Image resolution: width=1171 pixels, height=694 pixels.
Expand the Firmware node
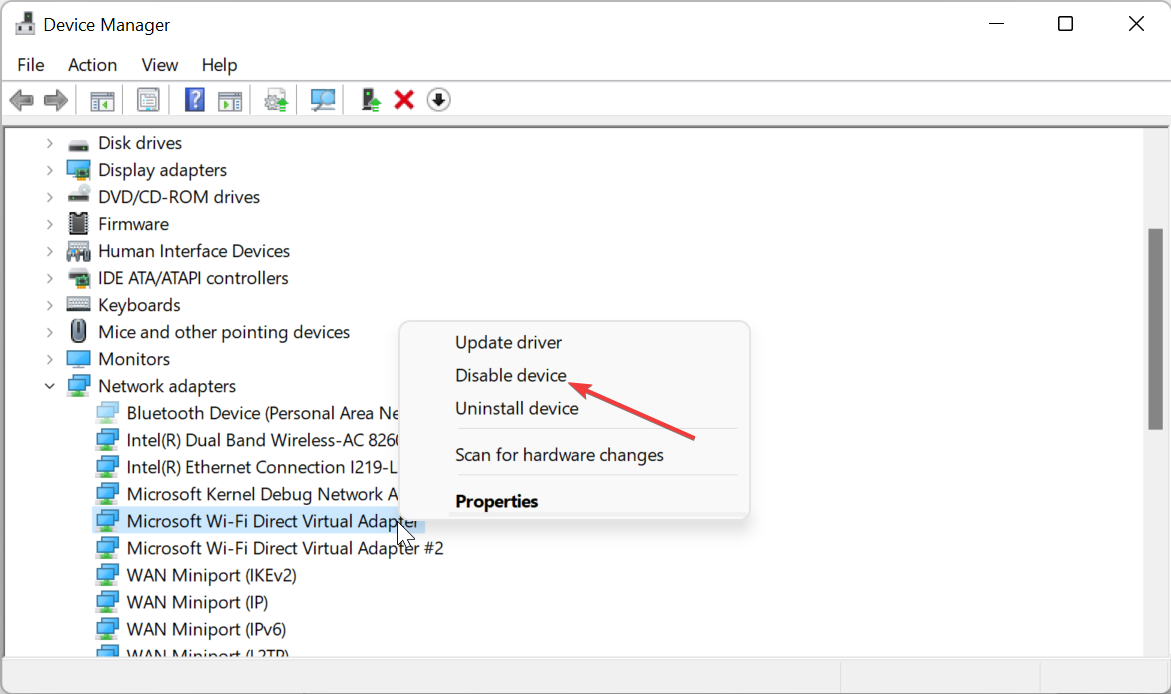[49, 224]
